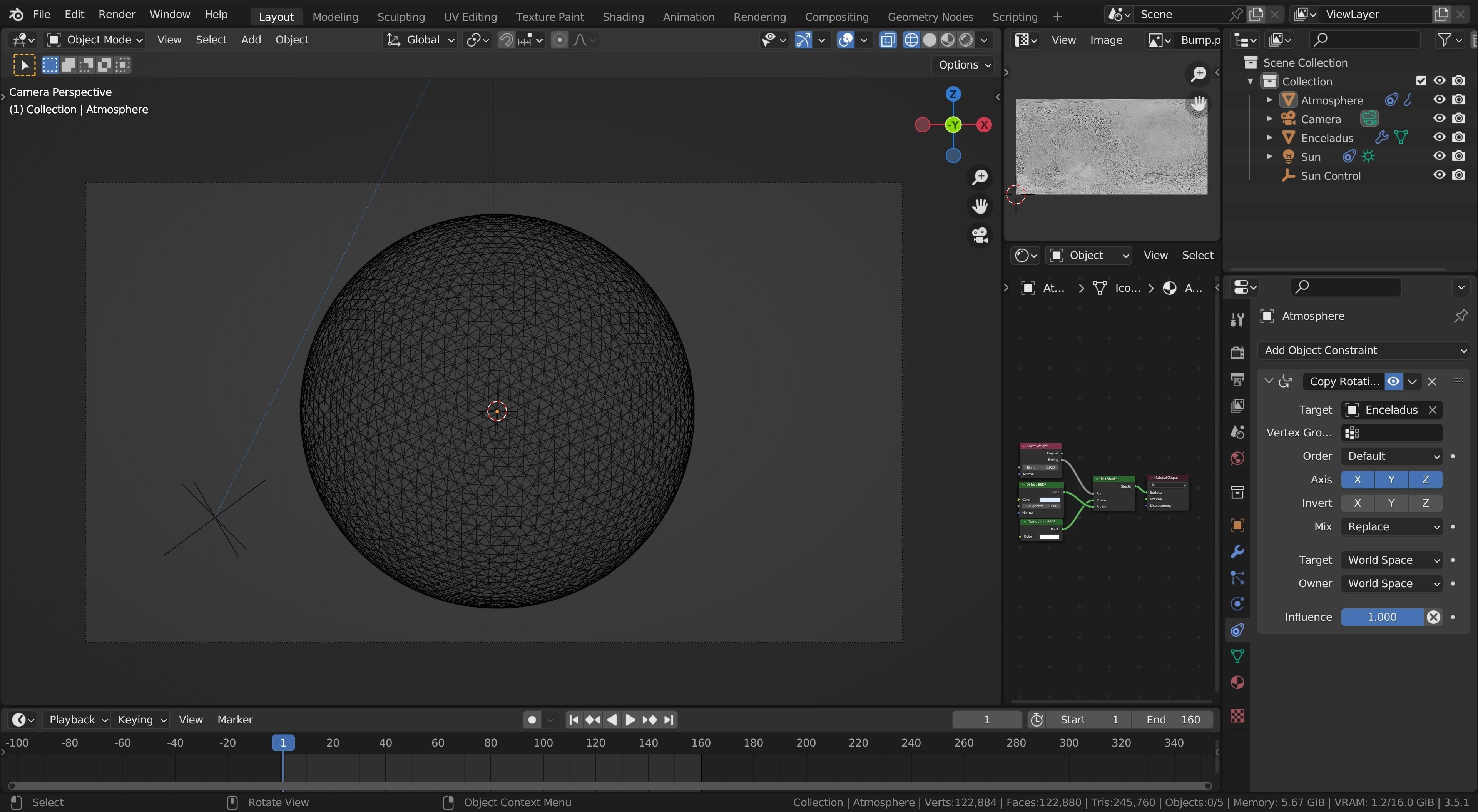Open the Output properties tab icon
Image resolution: width=1478 pixels, height=812 pixels.
(x=1237, y=379)
